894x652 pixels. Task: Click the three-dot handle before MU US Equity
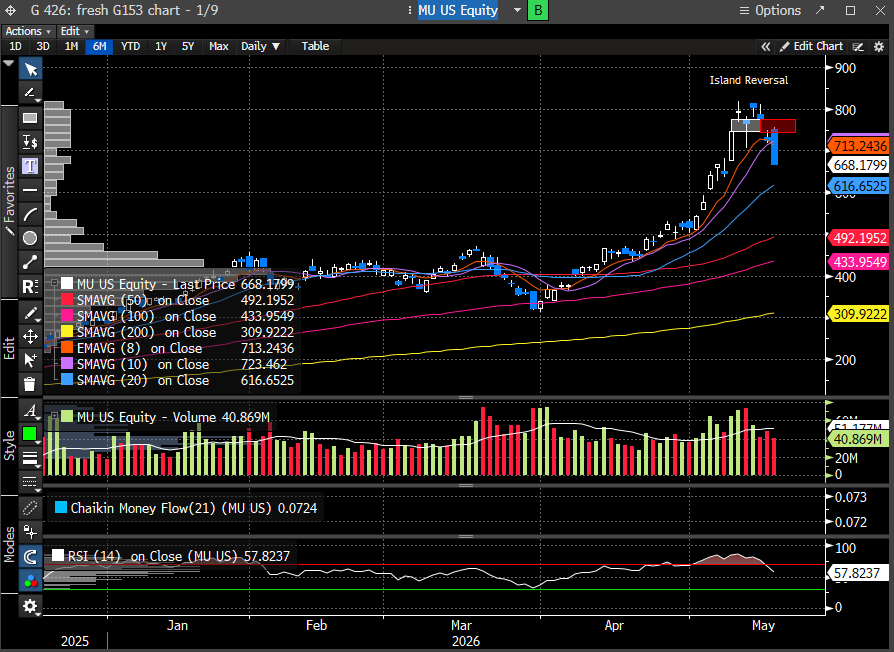tap(410, 10)
